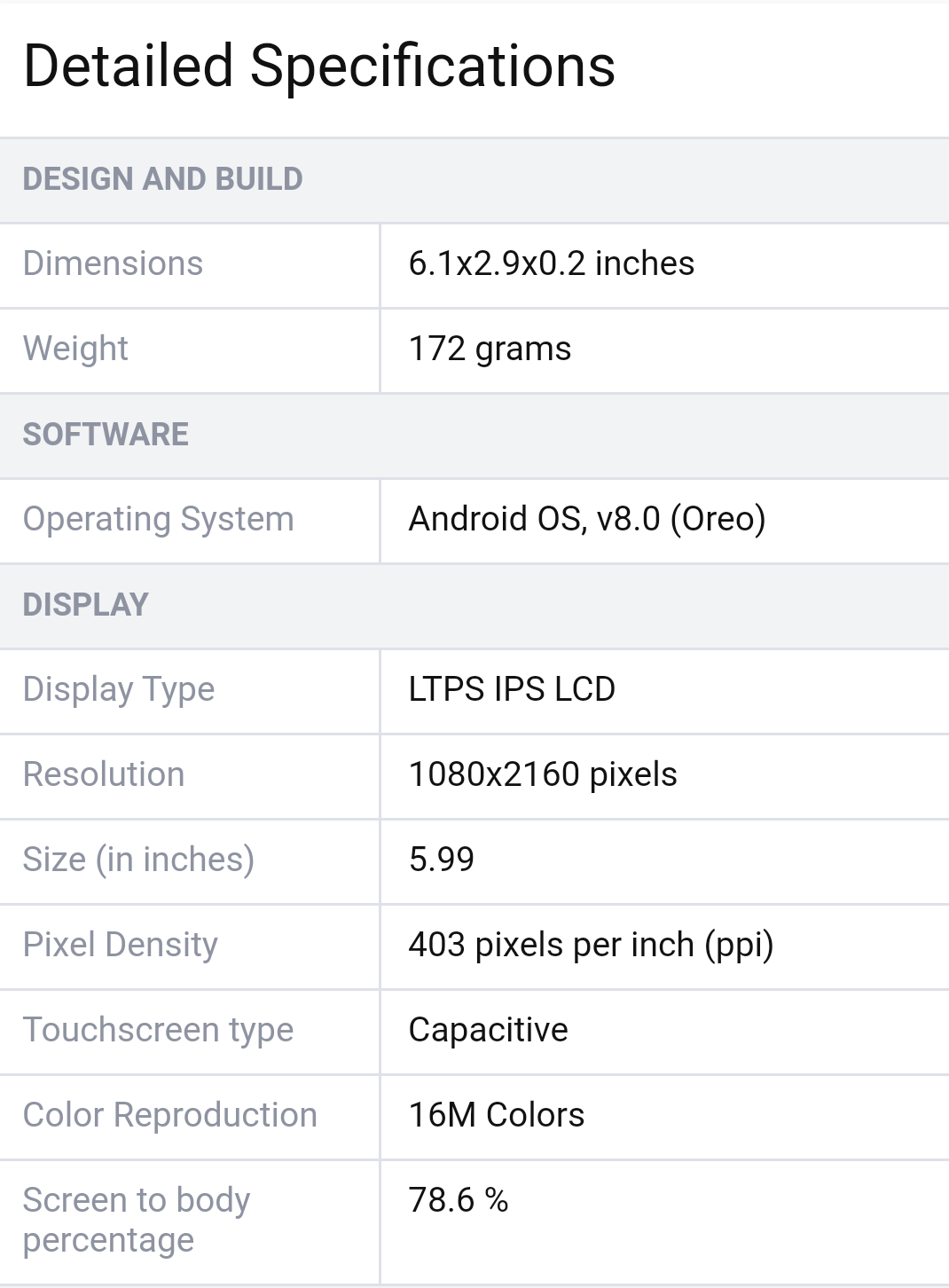
Task: Click the 78.6 % screen to body value
Action: pos(459,1200)
